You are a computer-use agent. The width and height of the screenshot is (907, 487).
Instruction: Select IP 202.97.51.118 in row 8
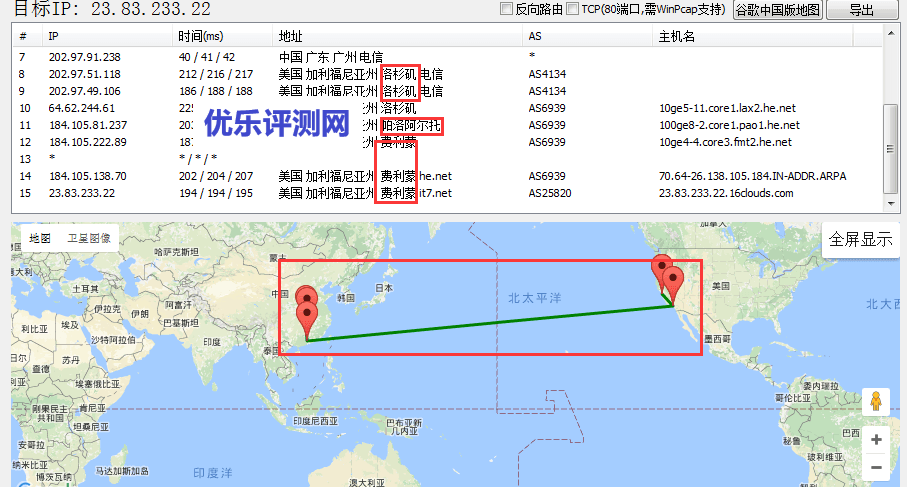[x=84, y=74]
